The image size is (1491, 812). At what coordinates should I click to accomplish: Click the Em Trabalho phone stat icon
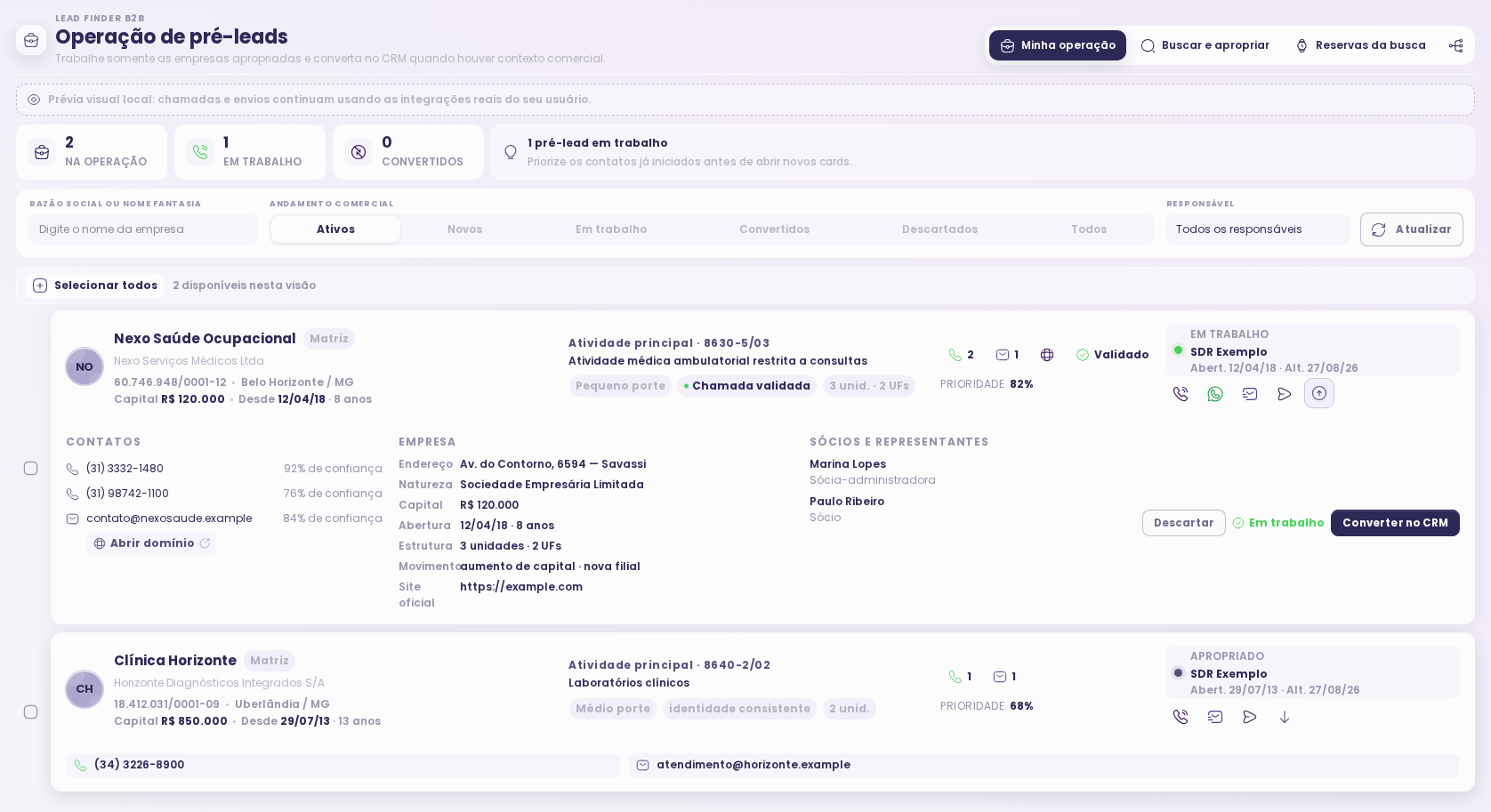(200, 152)
